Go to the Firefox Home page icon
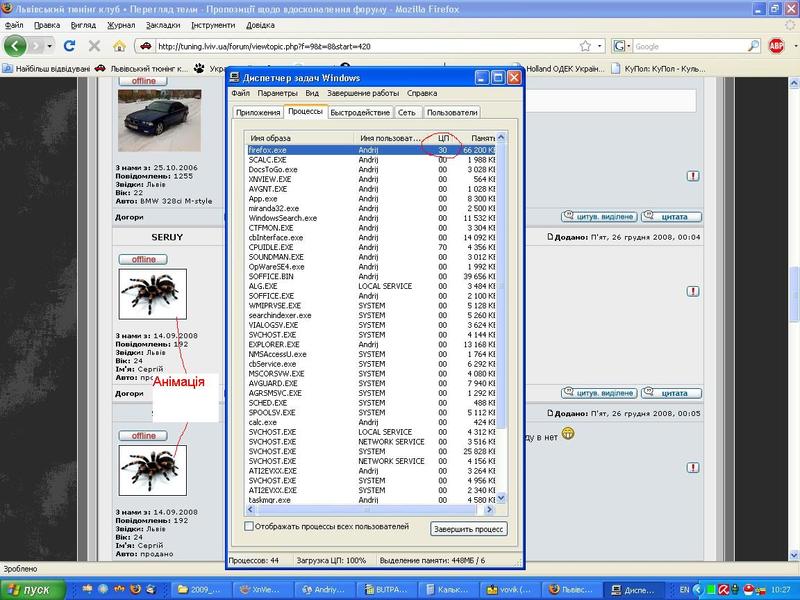This screenshot has height=600, width=800. pyautogui.click(x=119, y=46)
